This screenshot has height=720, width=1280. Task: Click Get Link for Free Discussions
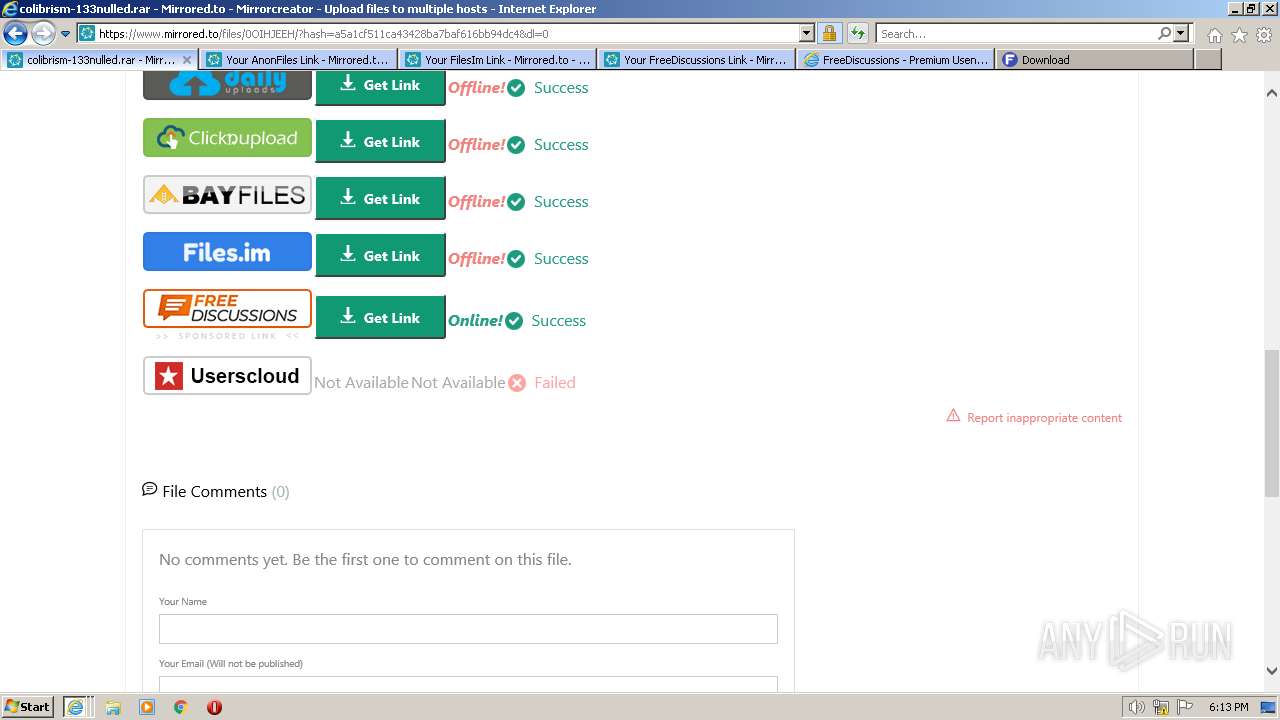point(380,317)
